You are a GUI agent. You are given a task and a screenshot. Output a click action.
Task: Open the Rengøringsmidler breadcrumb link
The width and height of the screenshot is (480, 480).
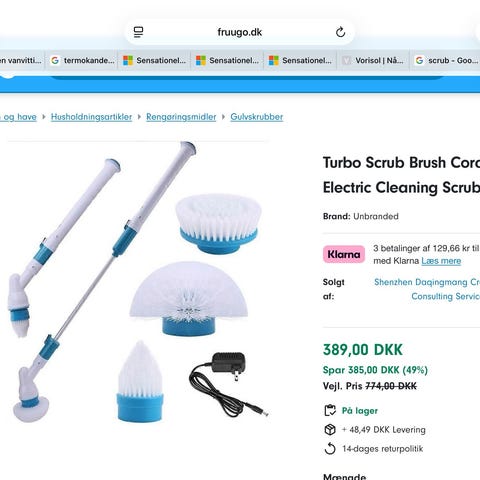(181, 117)
